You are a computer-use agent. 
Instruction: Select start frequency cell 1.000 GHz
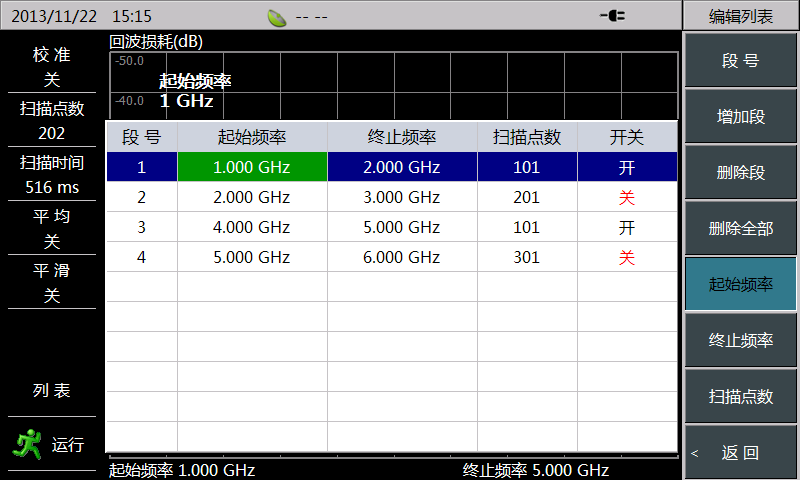252,167
